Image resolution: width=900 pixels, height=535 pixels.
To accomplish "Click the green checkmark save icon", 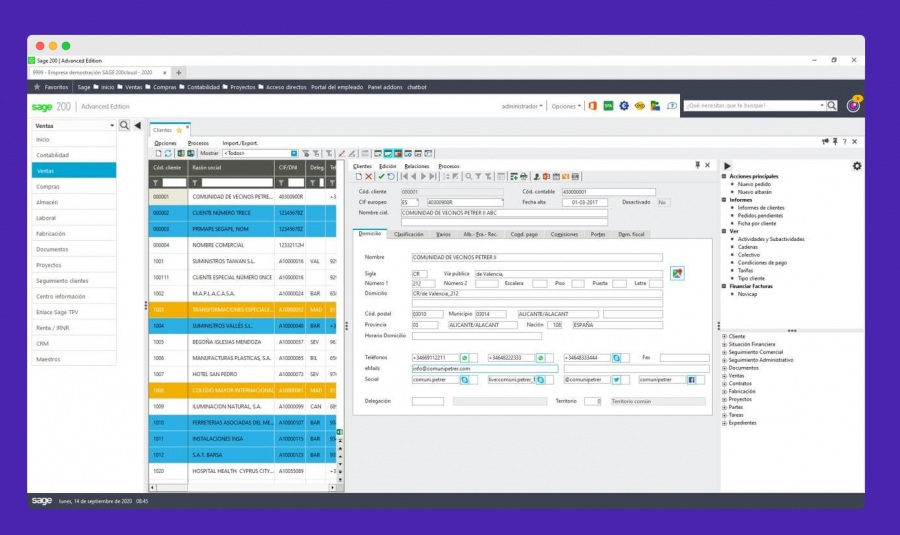I will [x=381, y=177].
